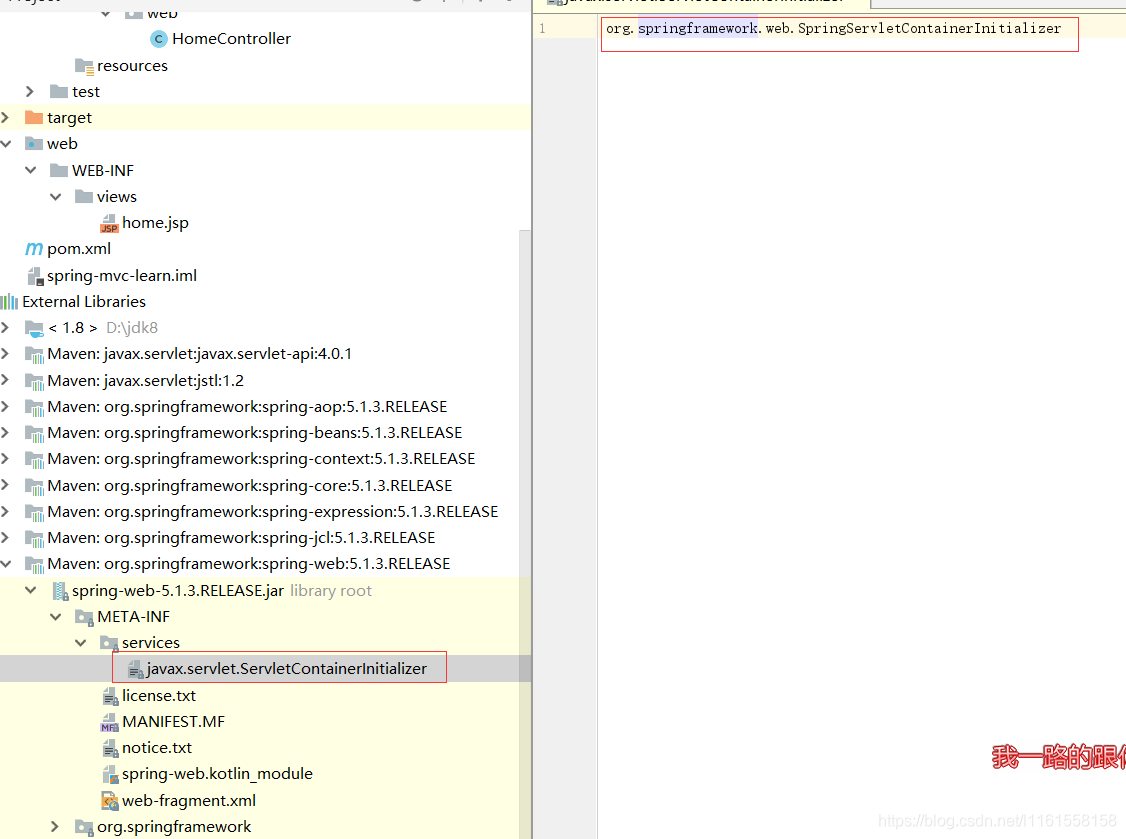Click the spring-mvc-learn.iml file icon
The height and width of the screenshot is (839, 1126).
click(35, 276)
